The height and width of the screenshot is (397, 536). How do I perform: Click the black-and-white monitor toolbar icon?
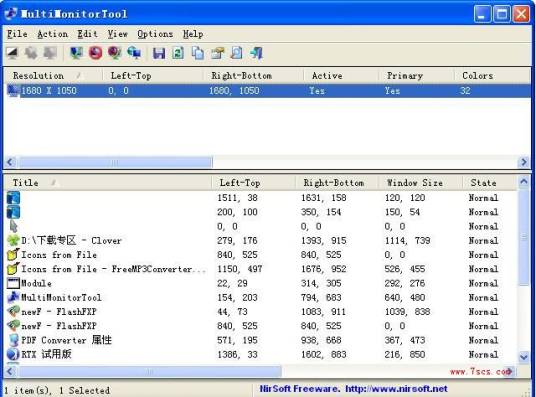tap(12, 53)
